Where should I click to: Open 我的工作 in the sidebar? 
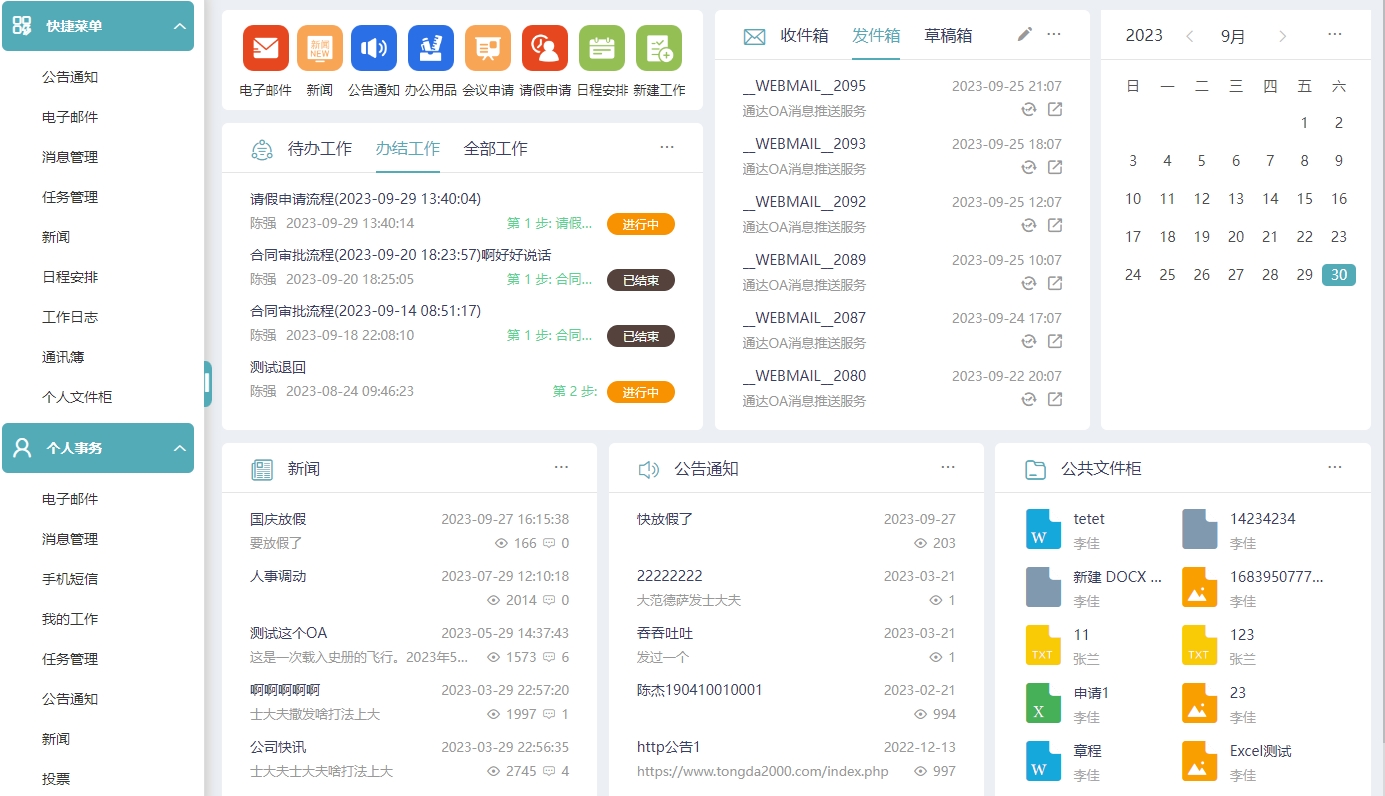click(x=70, y=619)
